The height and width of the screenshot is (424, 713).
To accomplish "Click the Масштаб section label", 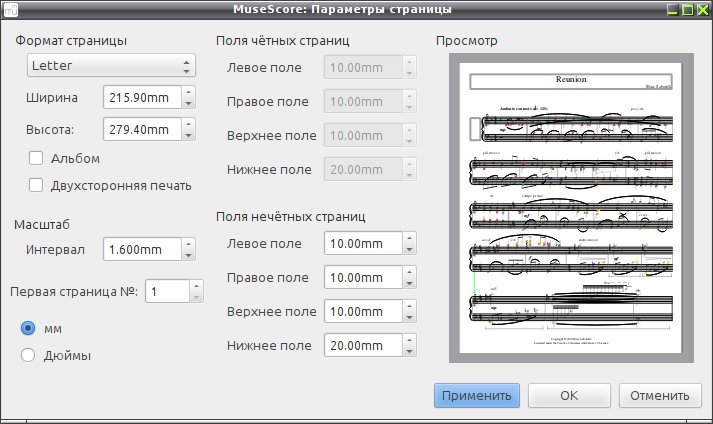I will point(42,224).
